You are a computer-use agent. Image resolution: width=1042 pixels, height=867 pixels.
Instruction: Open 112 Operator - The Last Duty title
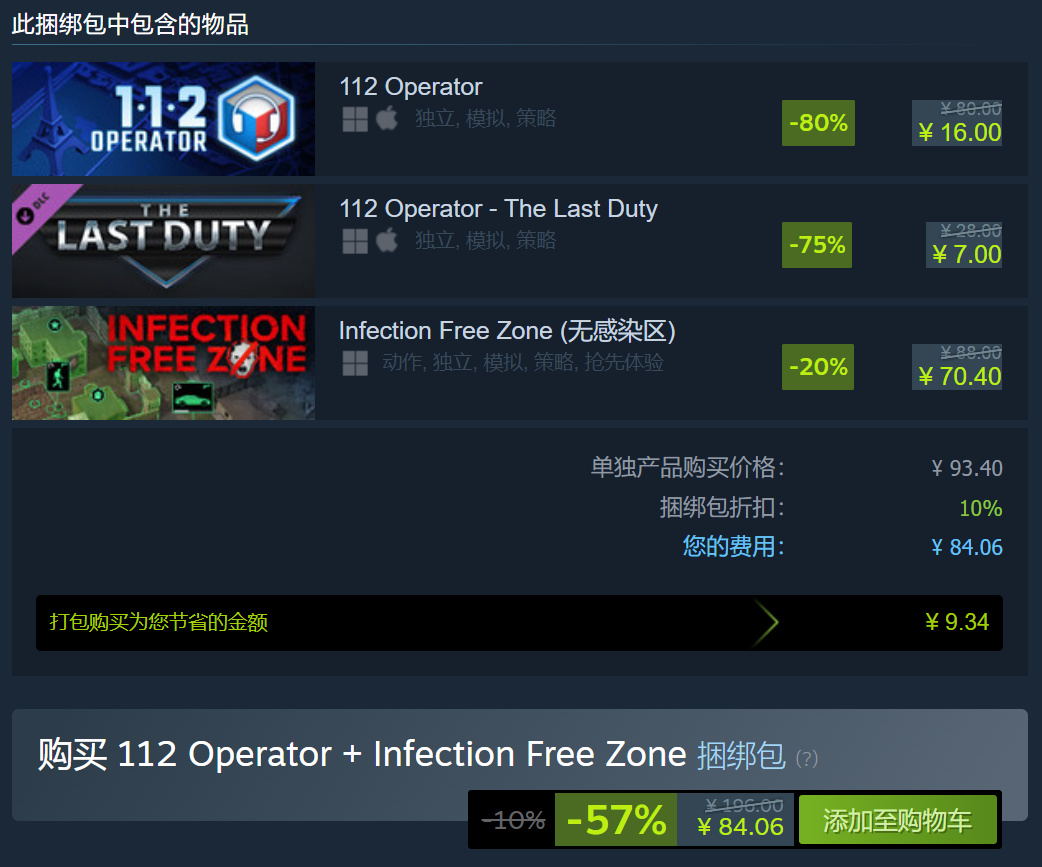tap(498, 209)
